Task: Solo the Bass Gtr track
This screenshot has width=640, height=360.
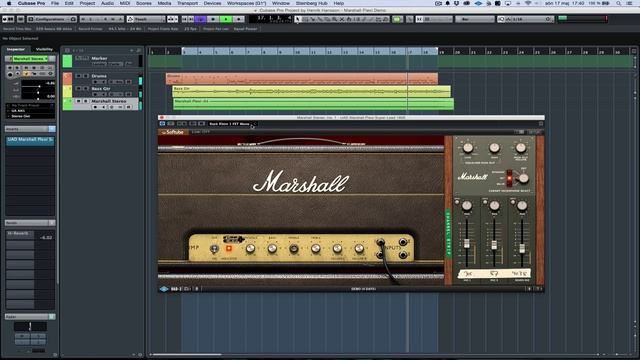Action: click(x=86, y=89)
